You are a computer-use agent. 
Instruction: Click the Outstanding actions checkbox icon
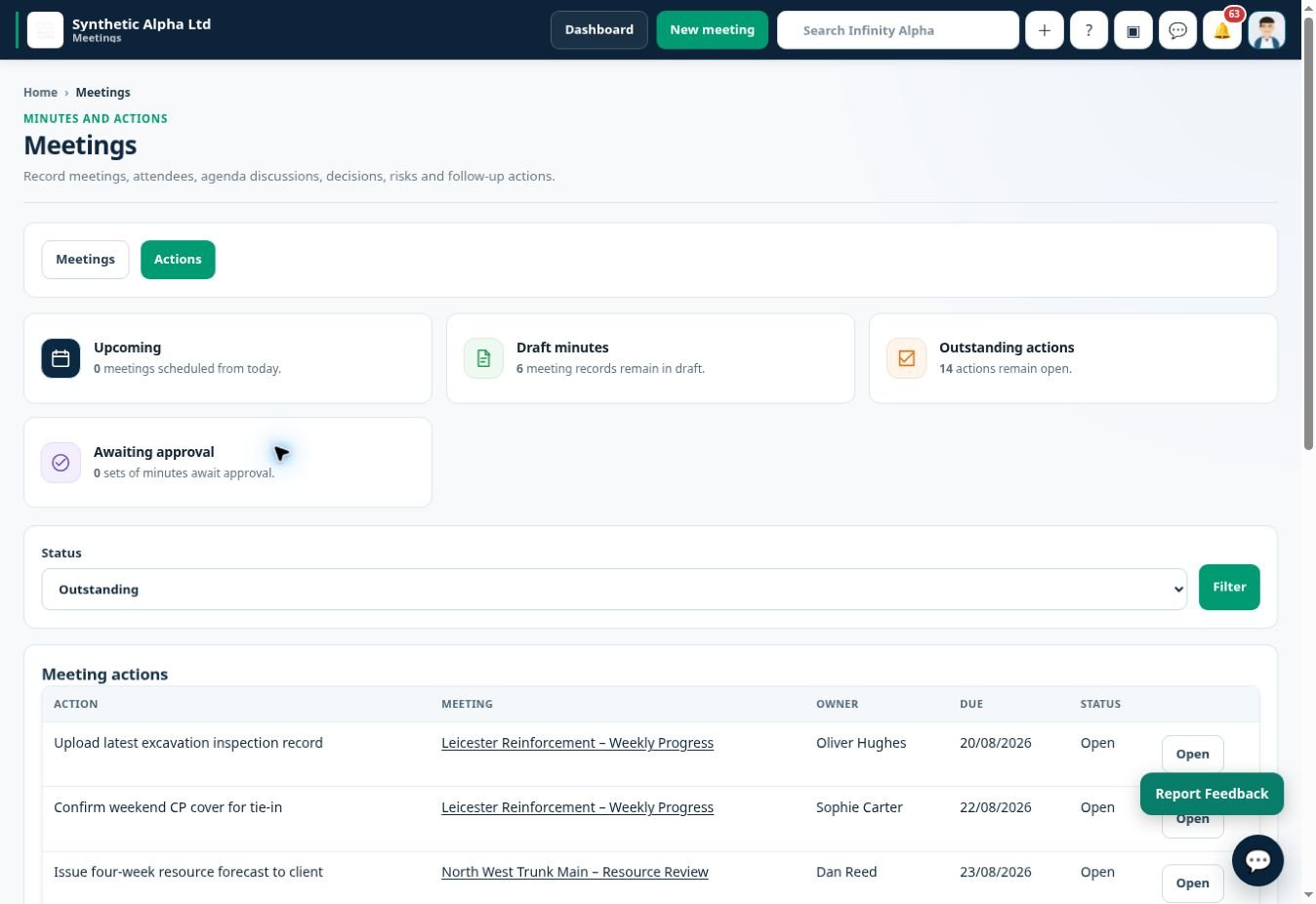click(906, 358)
